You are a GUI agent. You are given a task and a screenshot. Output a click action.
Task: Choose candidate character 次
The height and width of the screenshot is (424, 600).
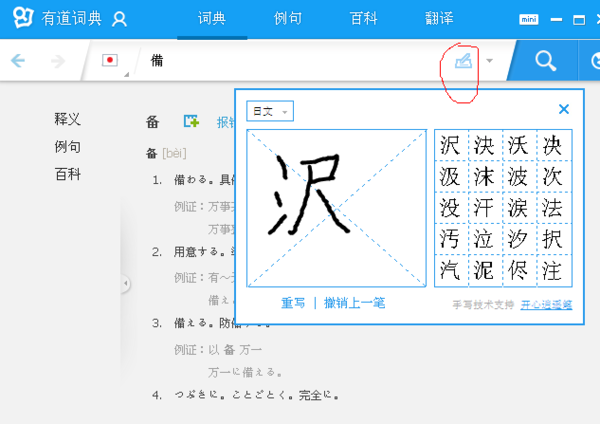click(x=552, y=176)
